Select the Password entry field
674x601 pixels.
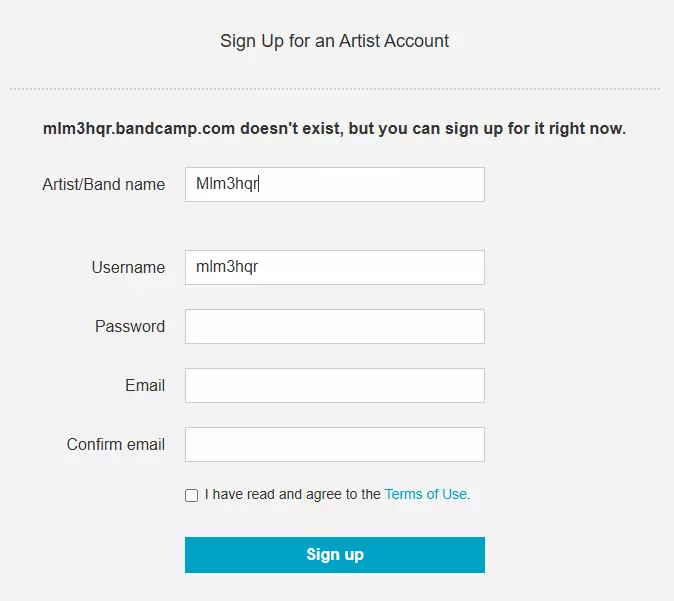334,326
